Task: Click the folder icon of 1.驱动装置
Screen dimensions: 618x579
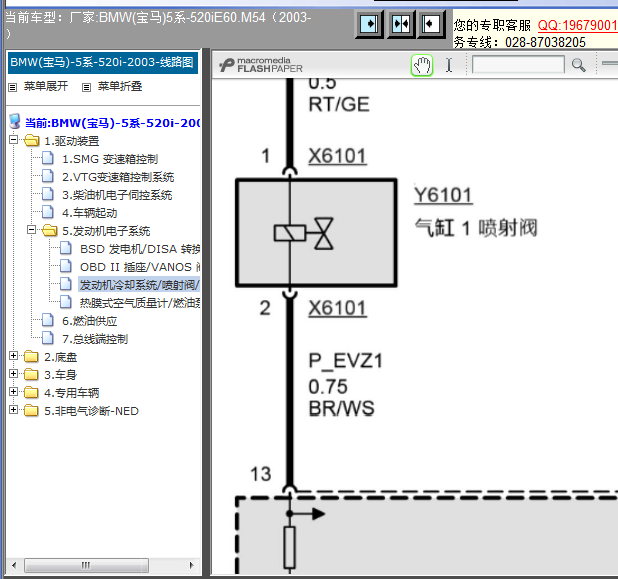Action: (32, 140)
